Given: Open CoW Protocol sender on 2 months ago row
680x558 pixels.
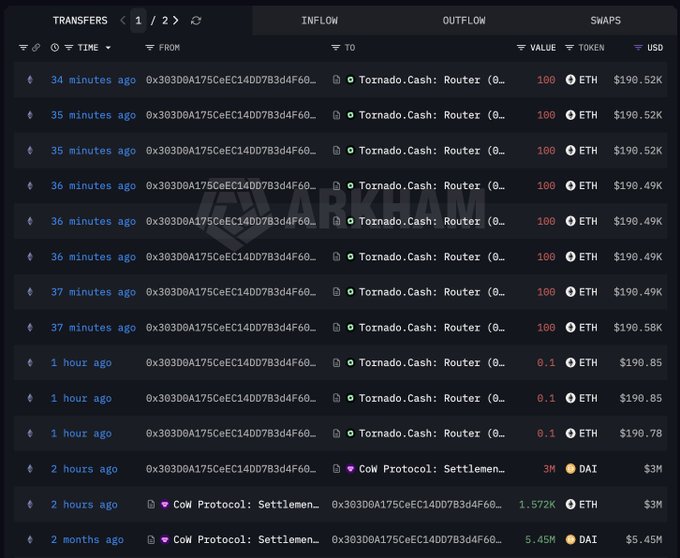Looking at the screenshot, I should click(x=246, y=539).
